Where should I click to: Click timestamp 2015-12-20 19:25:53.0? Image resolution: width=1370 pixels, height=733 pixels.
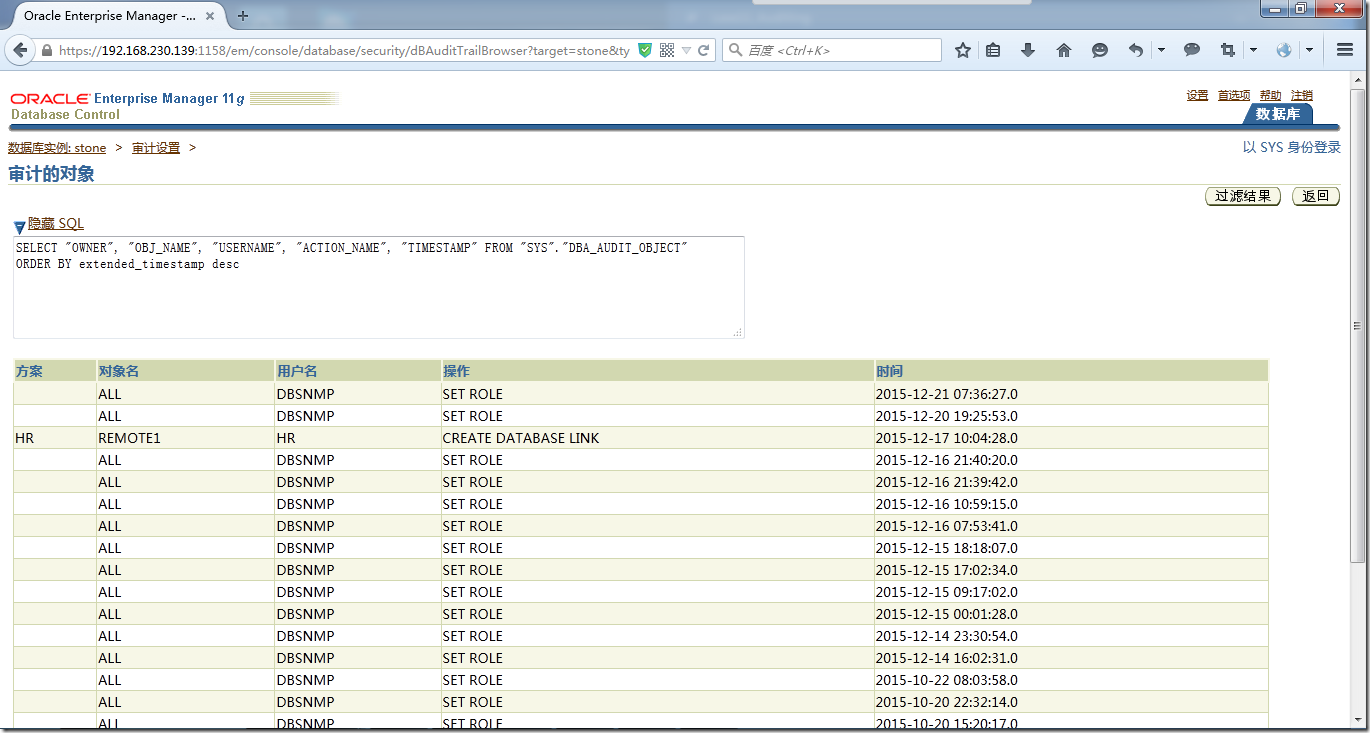(946, 416)
